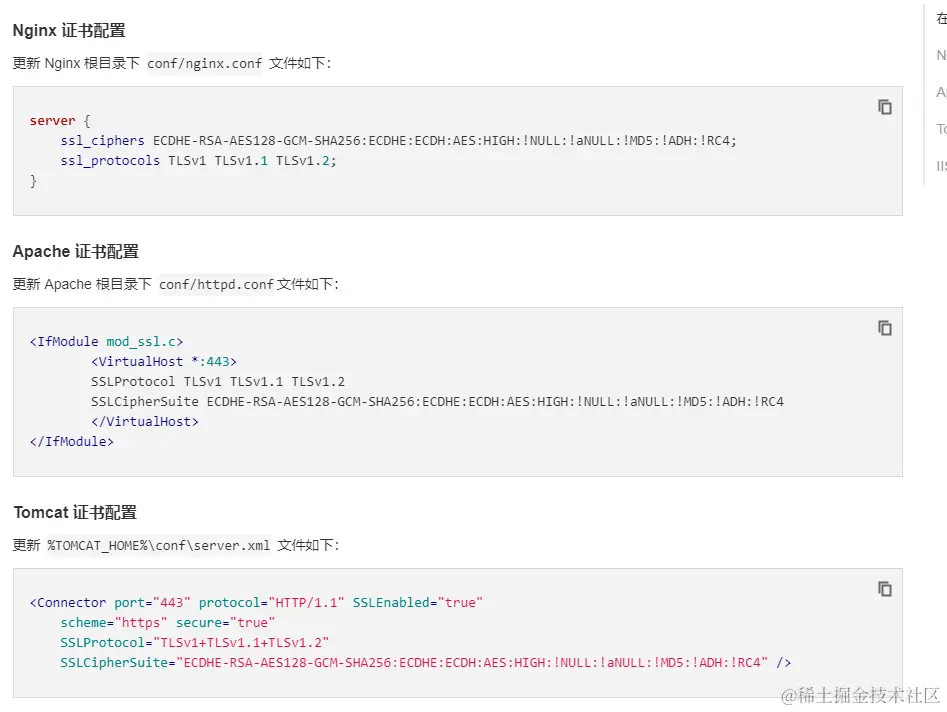Click the "Apache 证书配置" heading
Image resolution: width=947 pixels, height=712 pixels.
(x=76, y=251)
